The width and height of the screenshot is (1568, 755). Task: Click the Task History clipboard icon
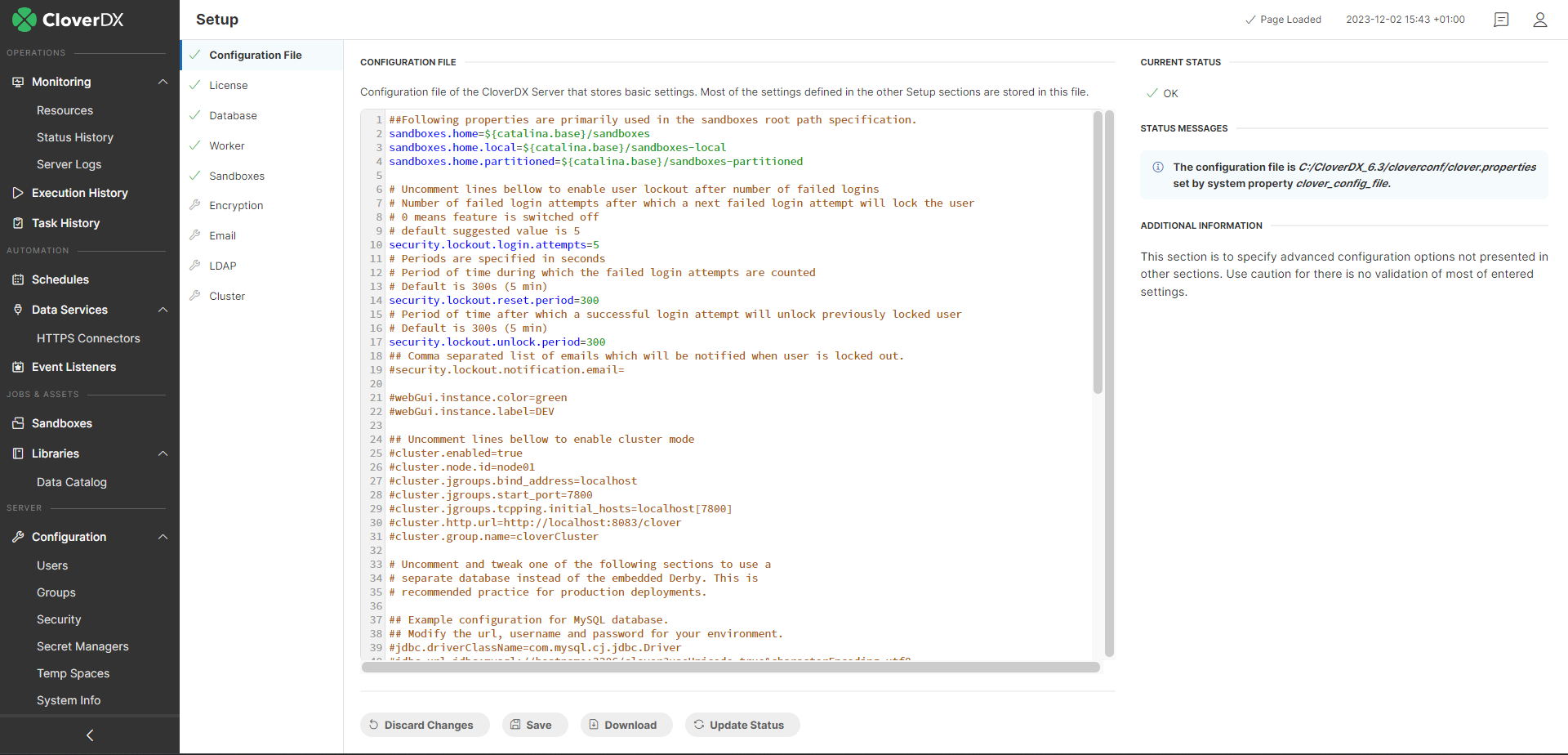[18, 223]
